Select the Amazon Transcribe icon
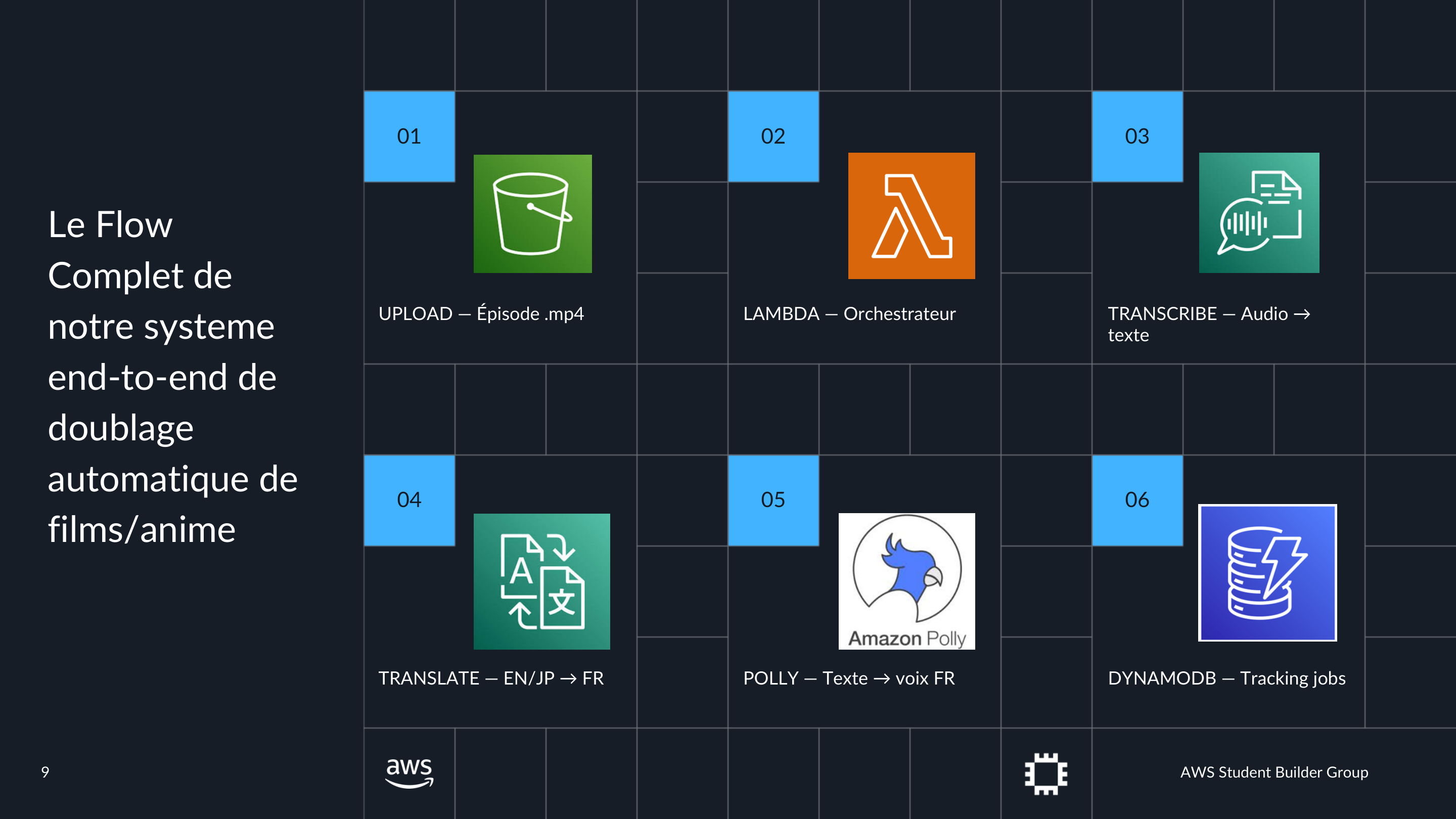Screen dimensions: 1456x819 click(x=1259, y=212)
